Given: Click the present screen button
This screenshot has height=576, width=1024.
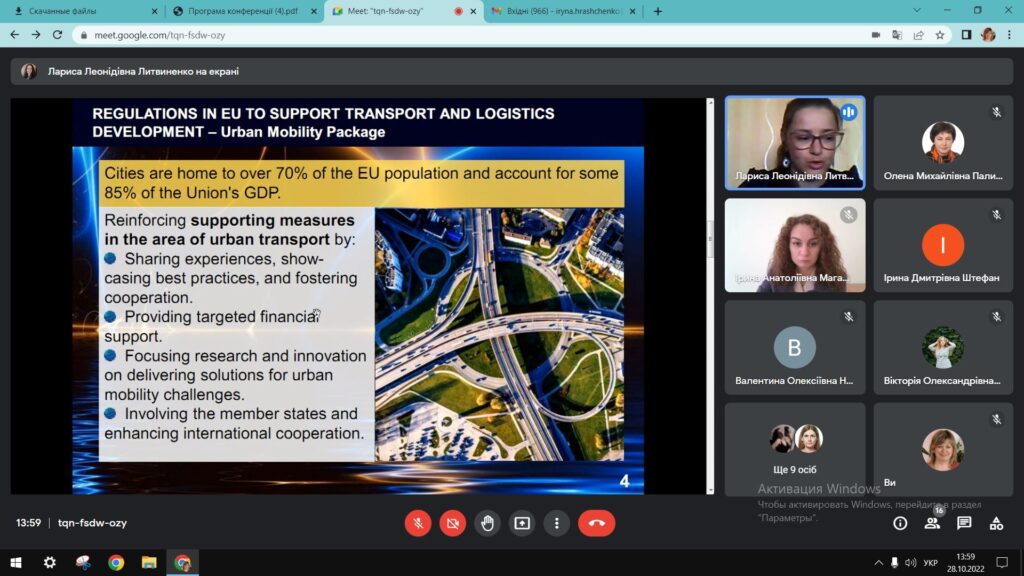Looking at the screenshot, I should click(522, 523).
